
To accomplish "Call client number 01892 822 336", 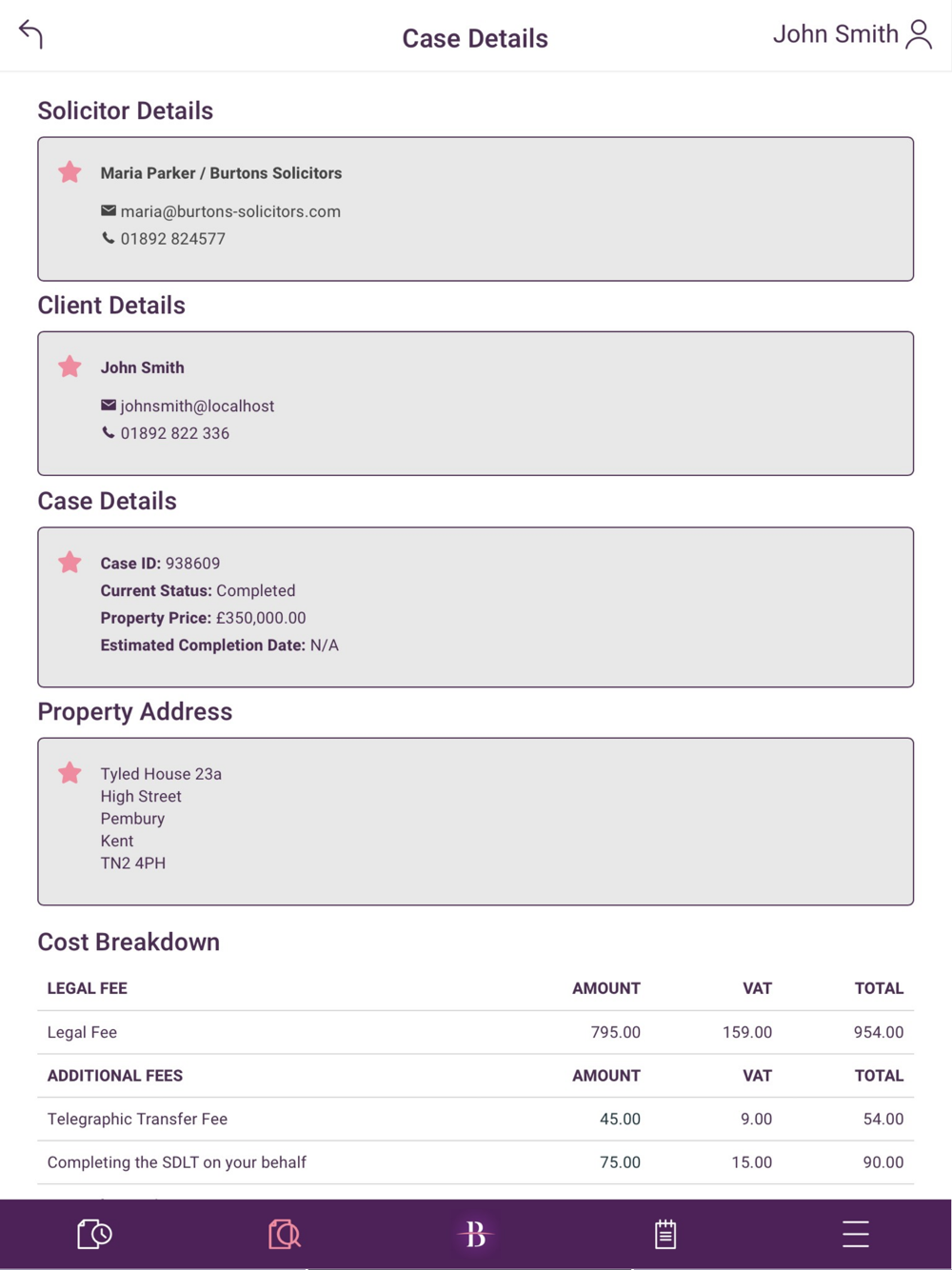I will pos(174,433).
